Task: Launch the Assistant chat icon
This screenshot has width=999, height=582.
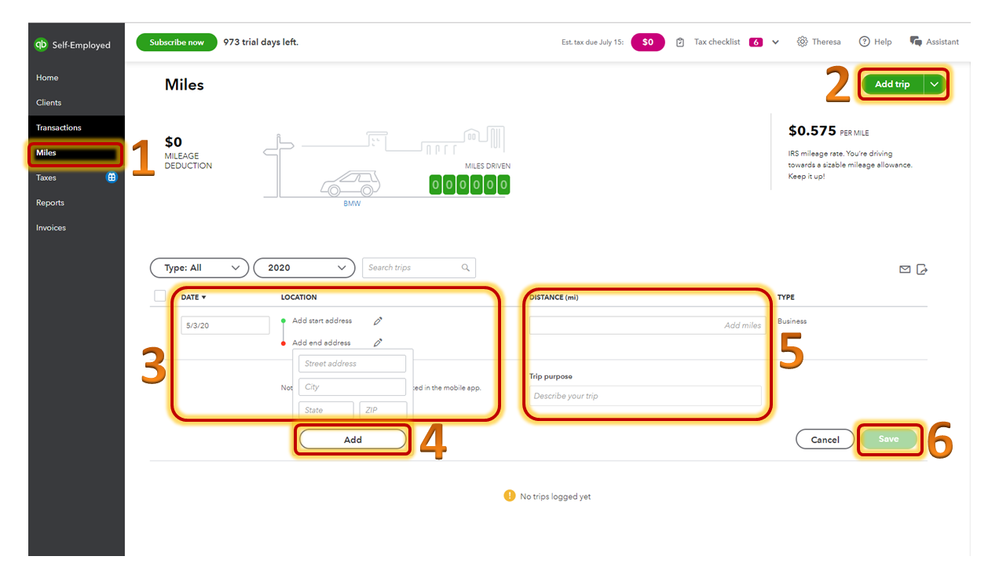Action: [x=916, y=41]
